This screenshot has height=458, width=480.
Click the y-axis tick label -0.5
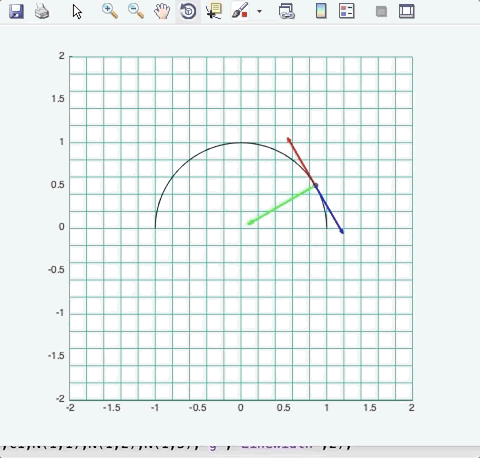(56, 270)
